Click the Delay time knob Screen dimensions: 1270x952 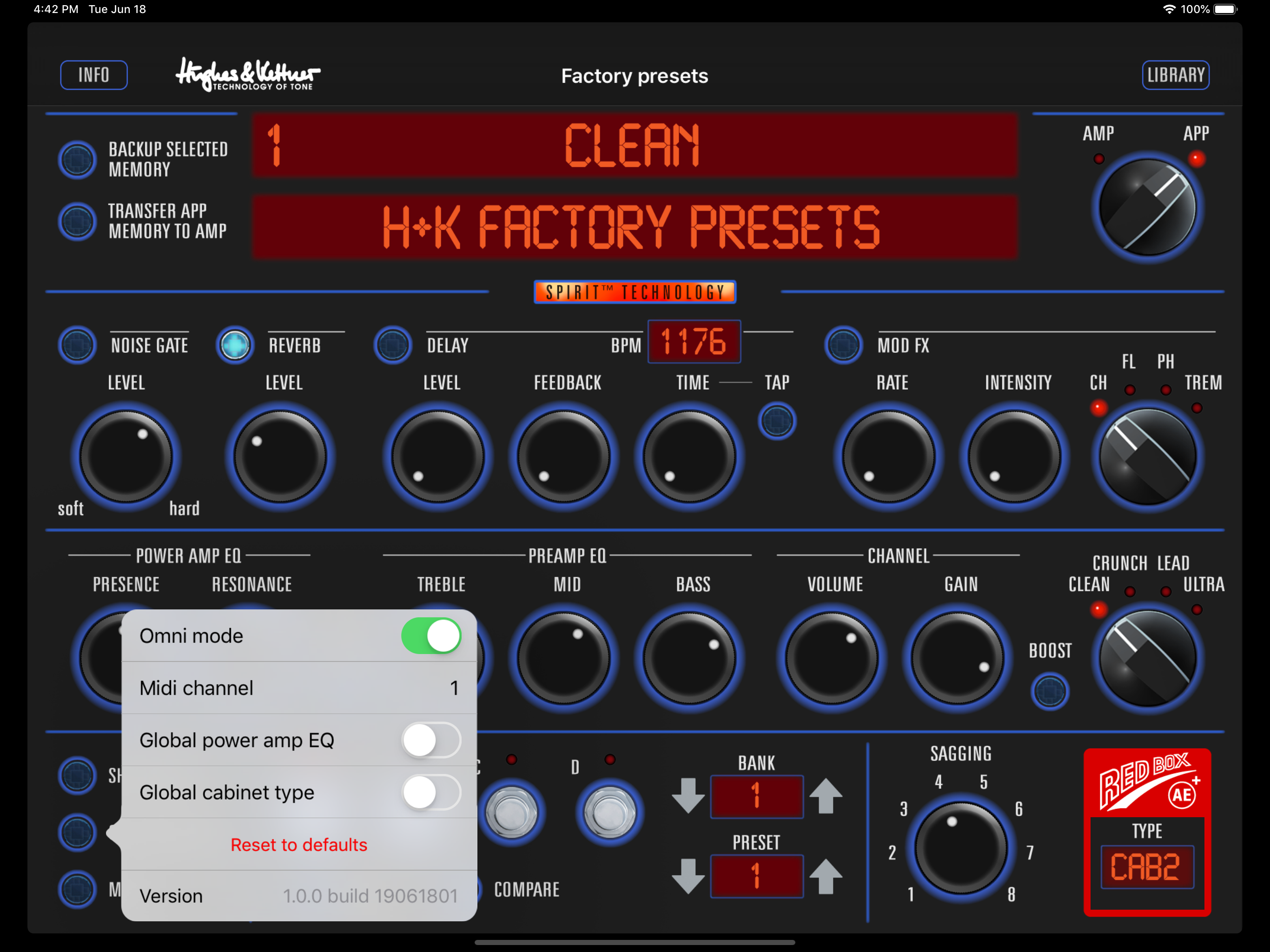[689, 456]
